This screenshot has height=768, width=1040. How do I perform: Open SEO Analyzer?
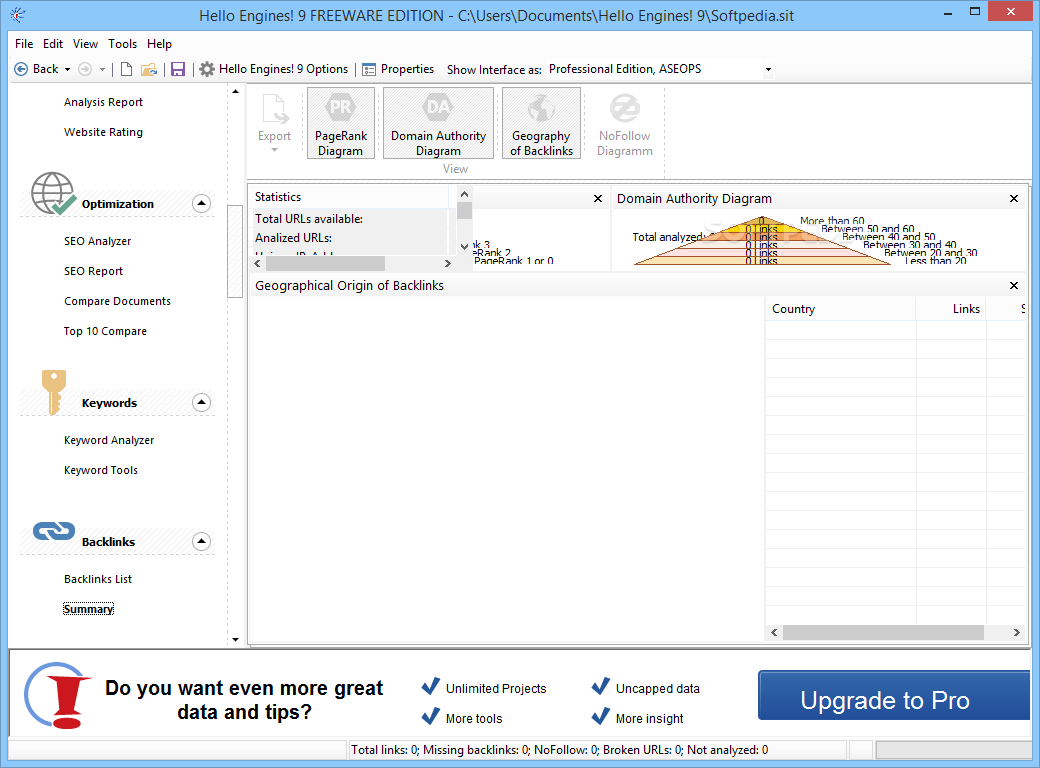point(98,241)
